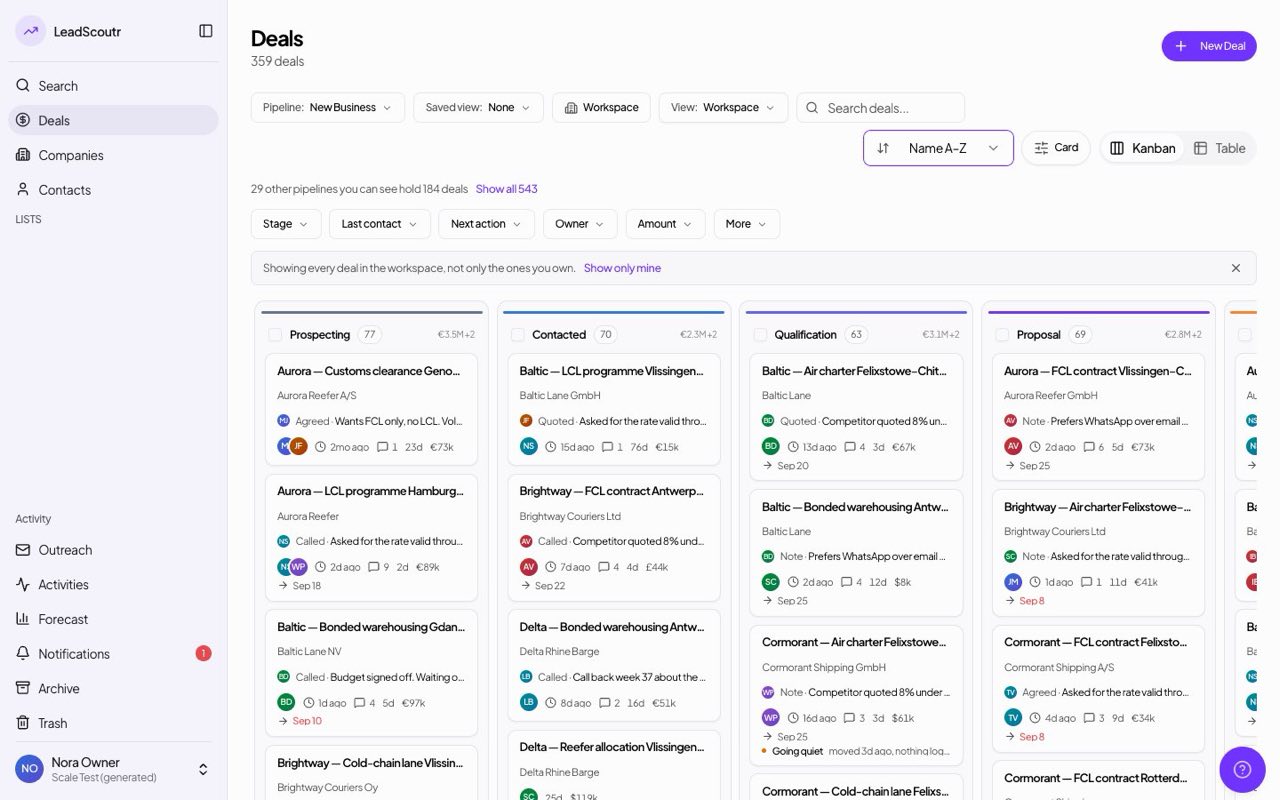The image size is (1280, 800).
Task: Click the NO user avatar
Action: click(x=29, y=769)
